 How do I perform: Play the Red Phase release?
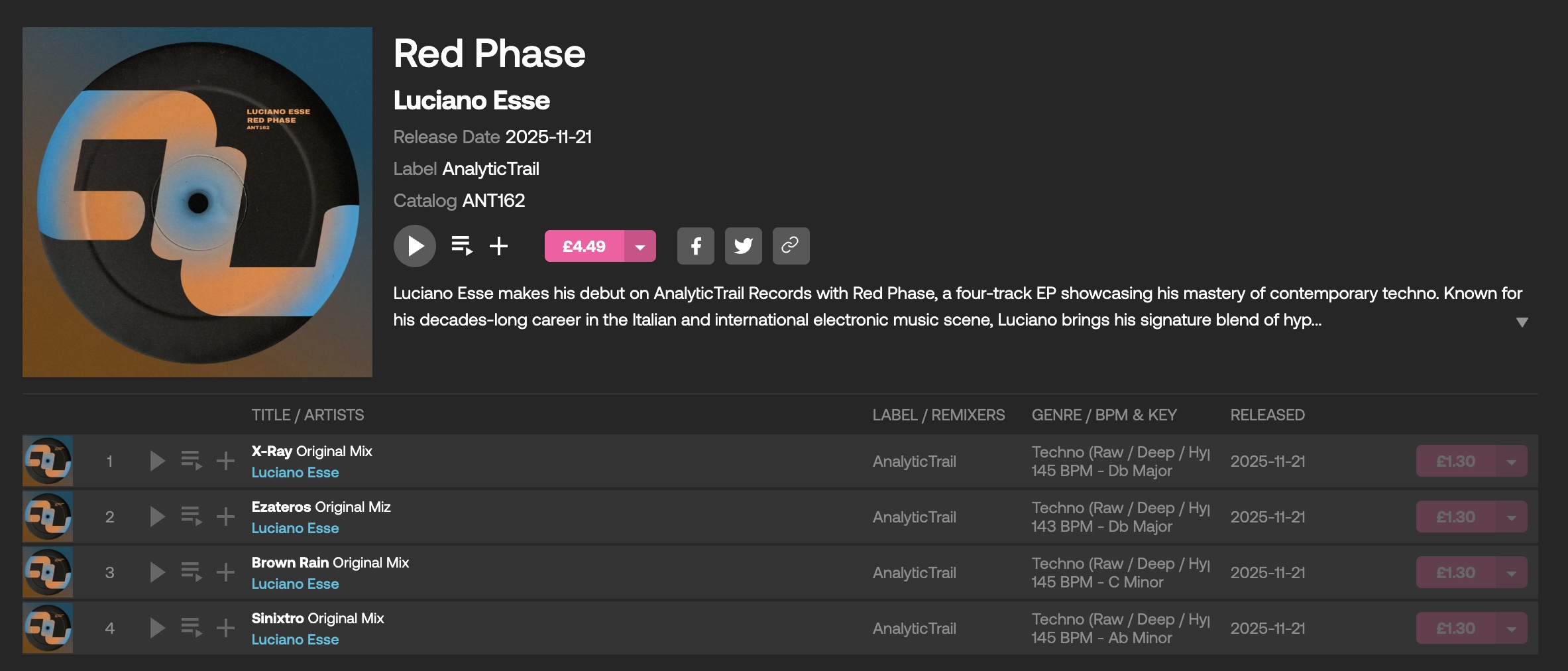pyautogui.click(x=414, y=246)
